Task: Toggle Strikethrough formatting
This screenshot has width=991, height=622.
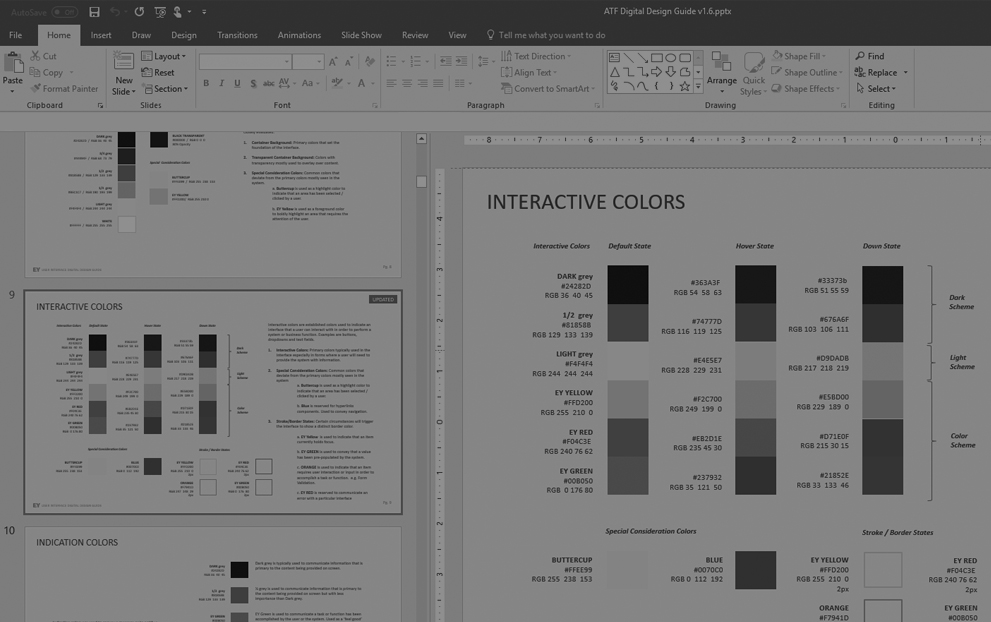Action: (x=269, y=83)
